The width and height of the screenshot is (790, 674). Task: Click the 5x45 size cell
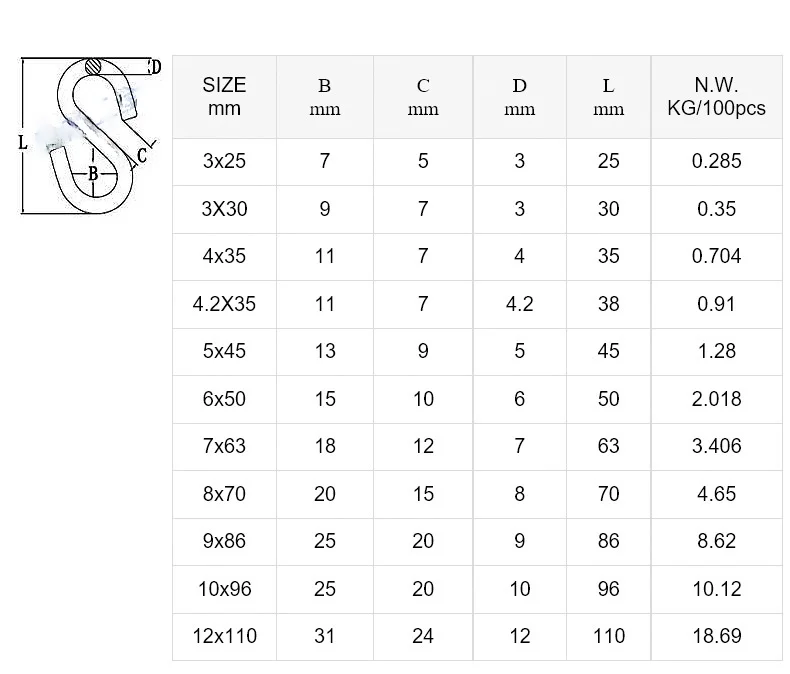pyautogui.click(x=224, y=351)
